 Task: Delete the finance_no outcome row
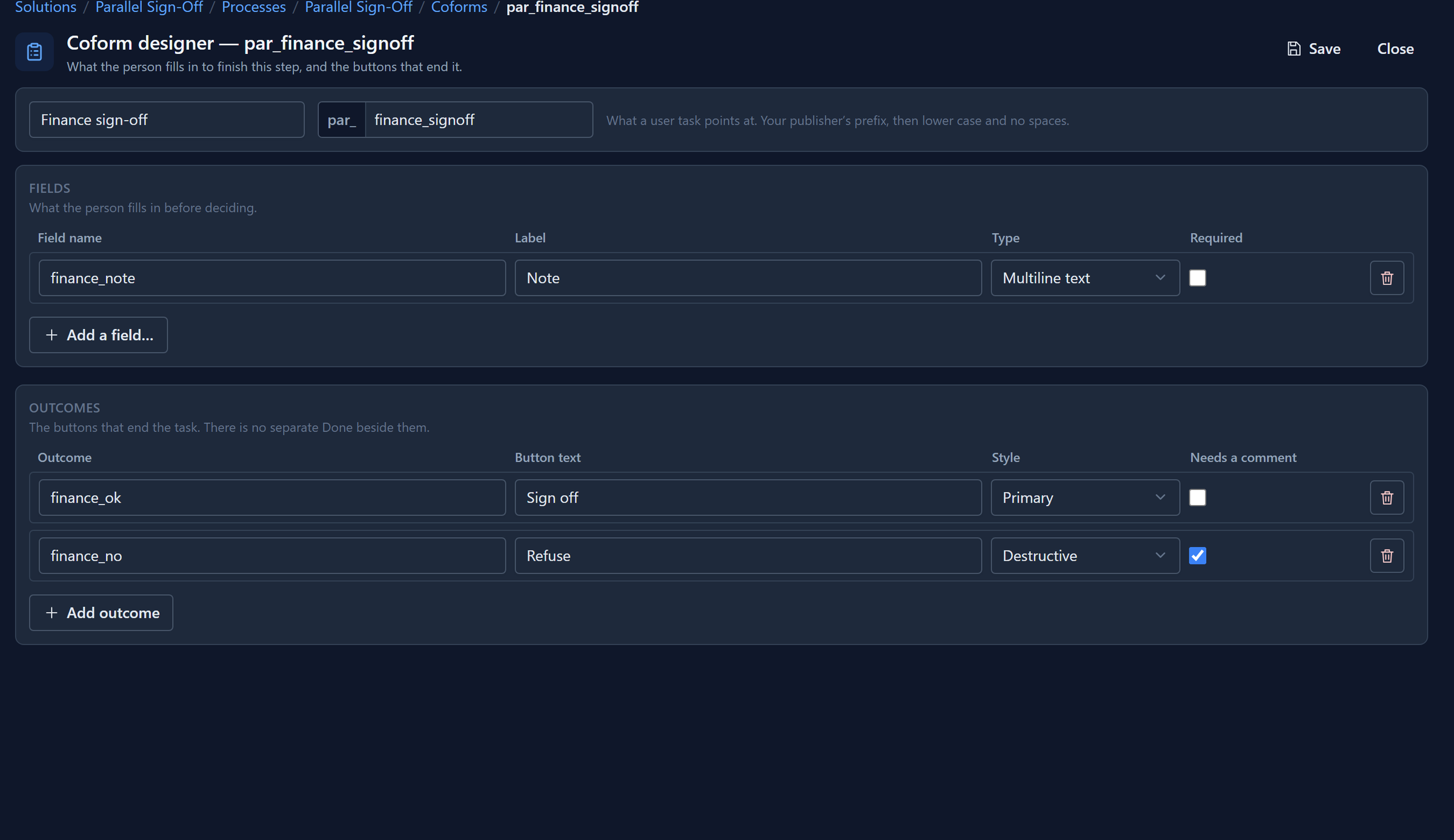[1387, 556]
